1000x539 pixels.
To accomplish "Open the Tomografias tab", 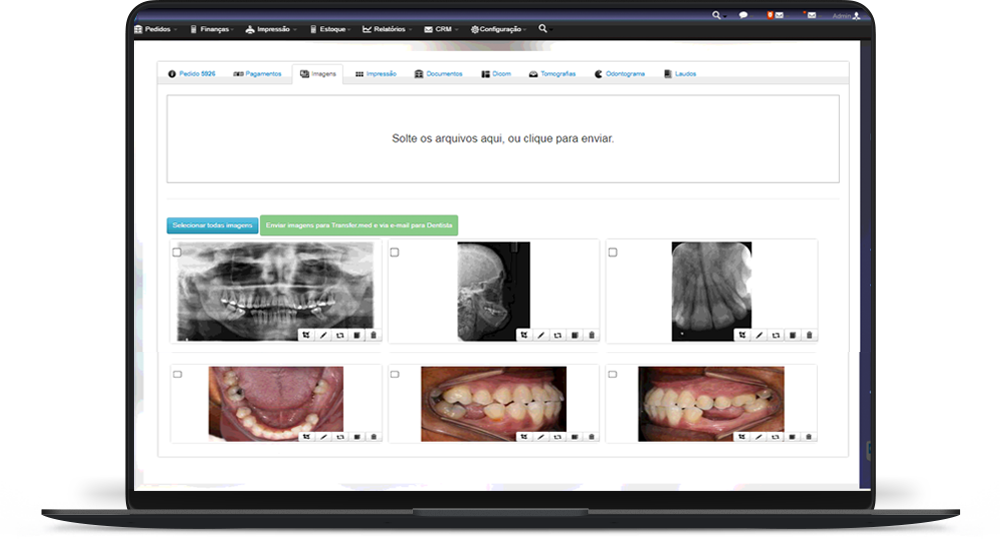I will (x=552, y=74).
